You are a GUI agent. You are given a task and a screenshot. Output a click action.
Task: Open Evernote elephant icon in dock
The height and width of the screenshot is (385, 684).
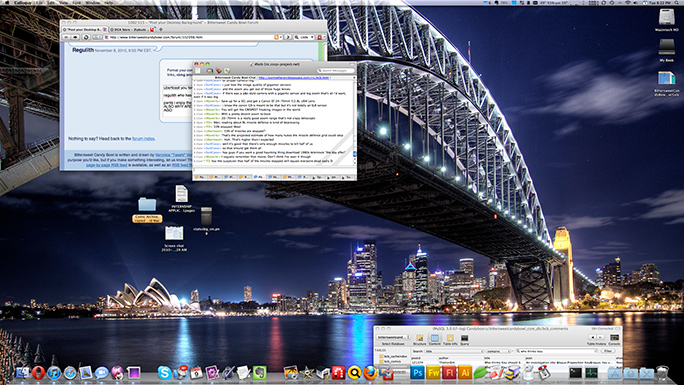[x=259, y=373]
